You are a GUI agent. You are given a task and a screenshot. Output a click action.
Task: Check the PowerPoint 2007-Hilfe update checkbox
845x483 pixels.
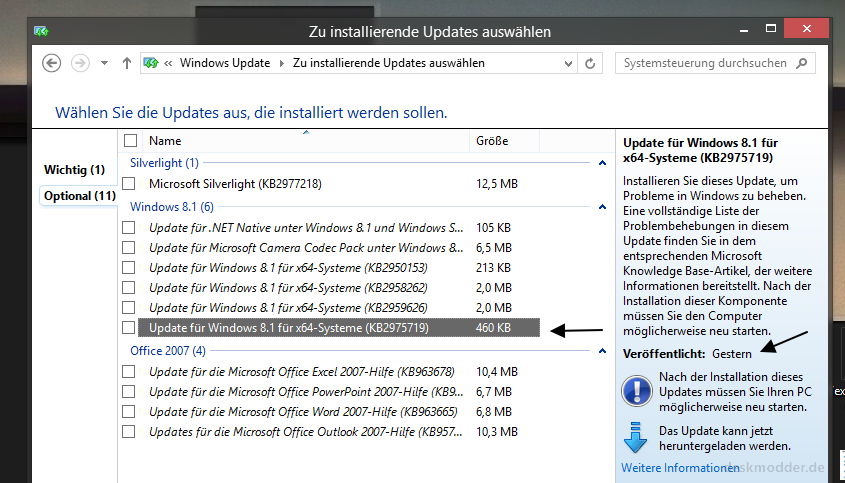coord(128,391)
